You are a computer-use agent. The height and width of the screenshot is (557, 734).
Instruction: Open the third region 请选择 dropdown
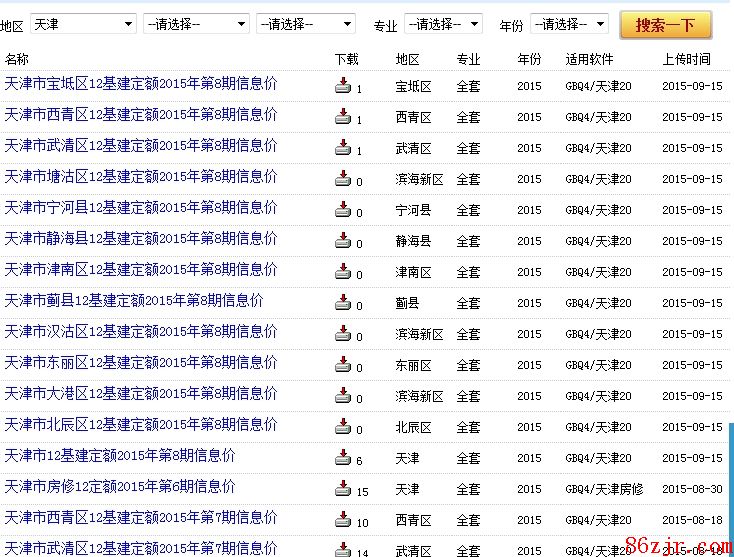pyautogui.click(x=306, y=23)
